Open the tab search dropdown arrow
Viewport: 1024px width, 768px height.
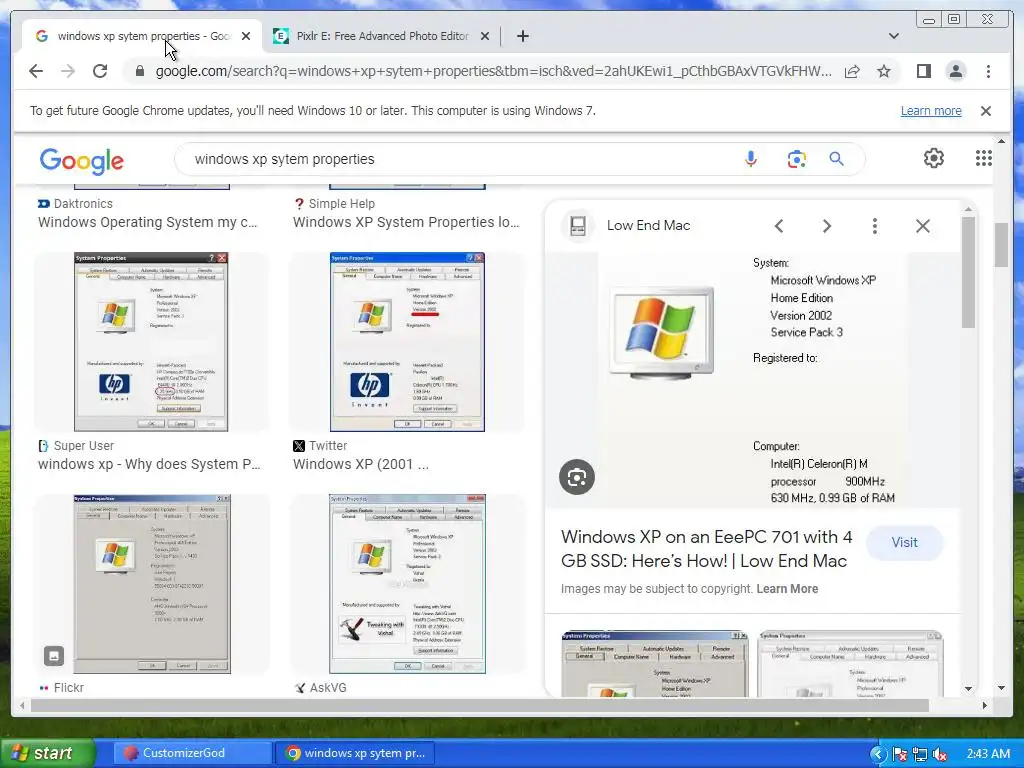[x=894, y=36]
